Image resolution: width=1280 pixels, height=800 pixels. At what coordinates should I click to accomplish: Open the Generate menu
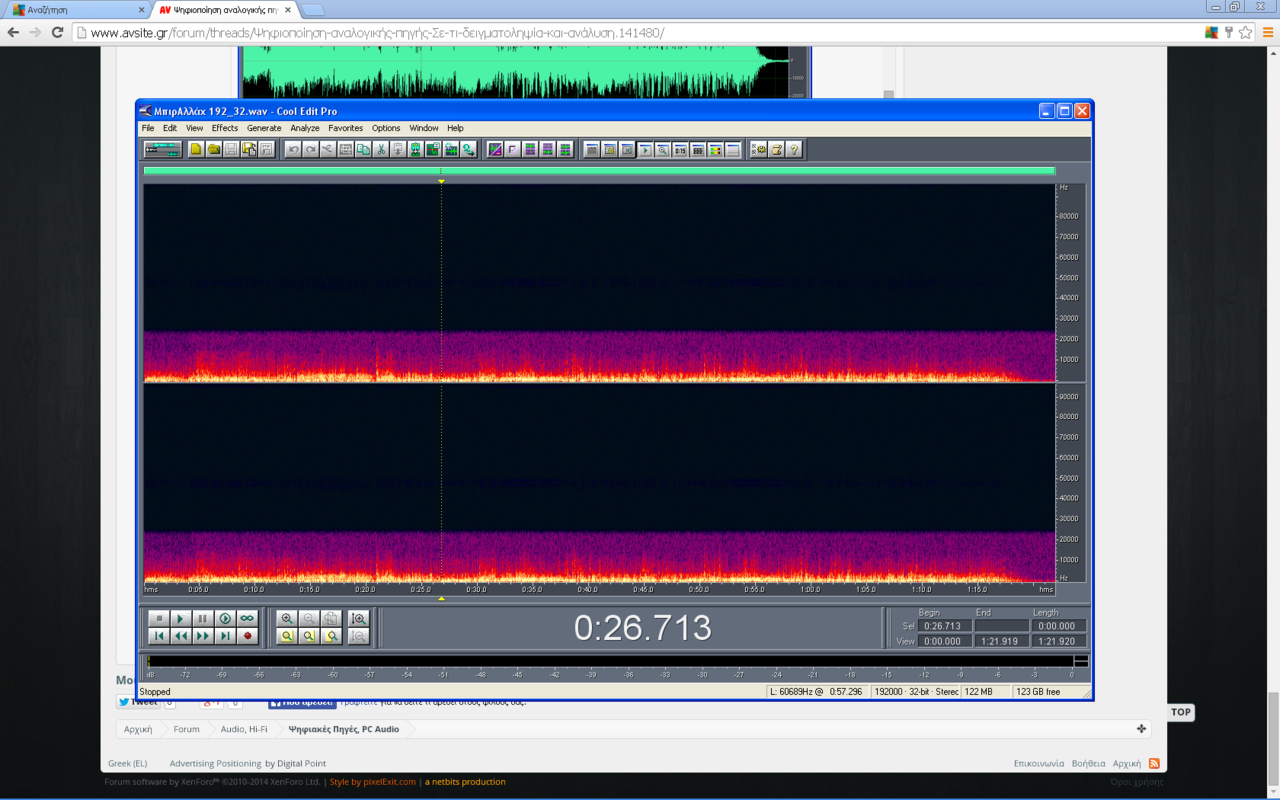tap(264, 128)
